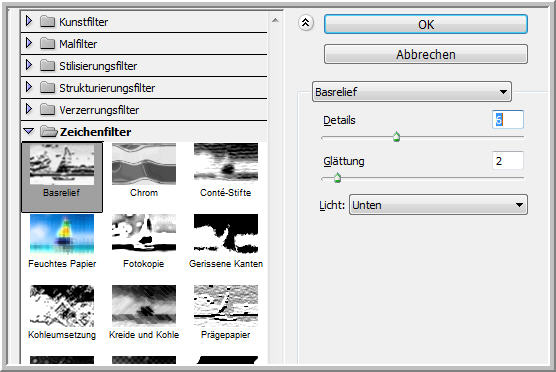The width and height of the screenshot is (556, 372).
Task: Click the Kunstfilter category label
Action: coord(84,22)
